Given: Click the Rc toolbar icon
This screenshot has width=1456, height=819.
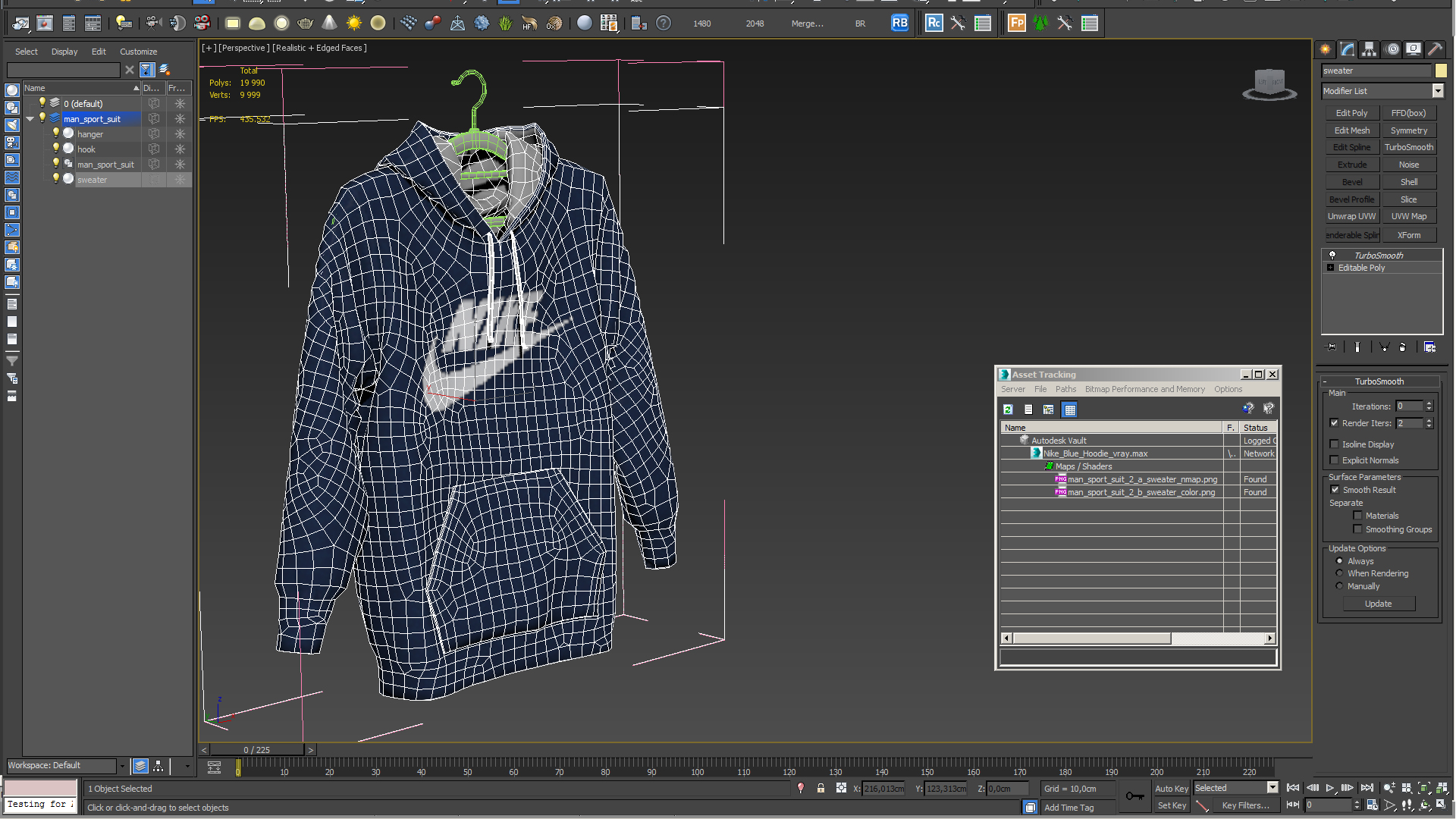Looking at the screenshot, I should pyautogui.click(x=934, y=24).
